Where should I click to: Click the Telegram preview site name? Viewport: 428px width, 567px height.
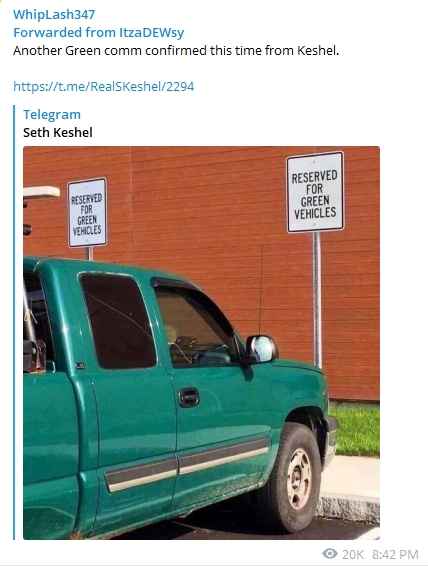coord(52,114)
